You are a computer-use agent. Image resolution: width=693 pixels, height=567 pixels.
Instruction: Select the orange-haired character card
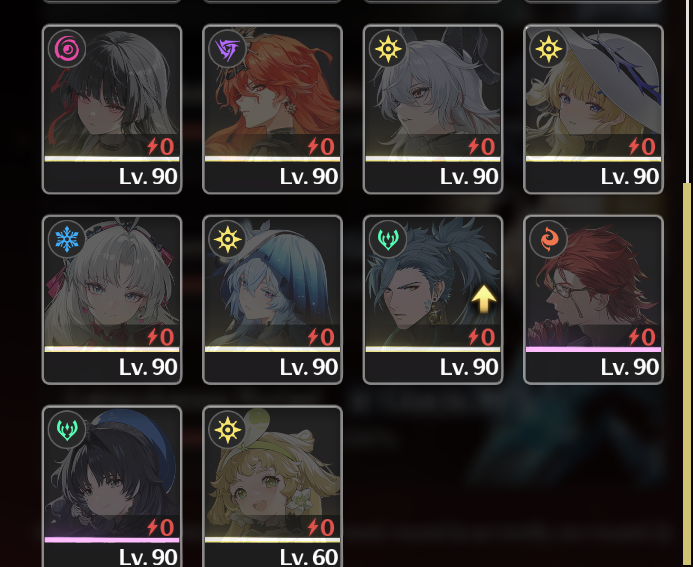tap(272, 109)
